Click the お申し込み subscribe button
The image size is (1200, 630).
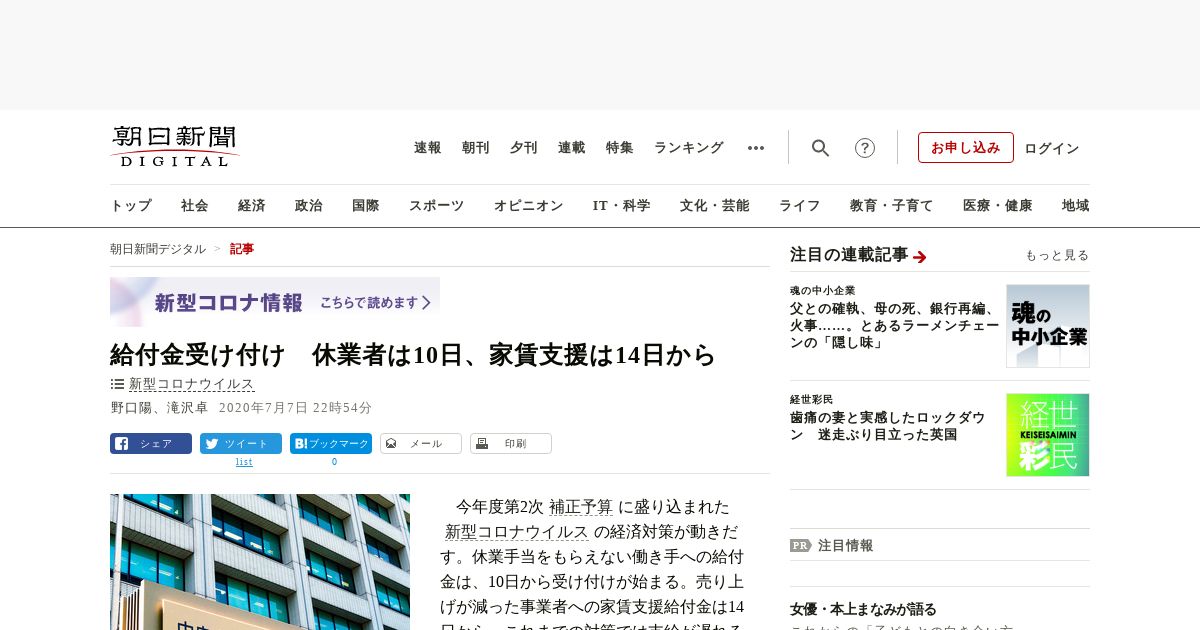[x=966, y=148]
